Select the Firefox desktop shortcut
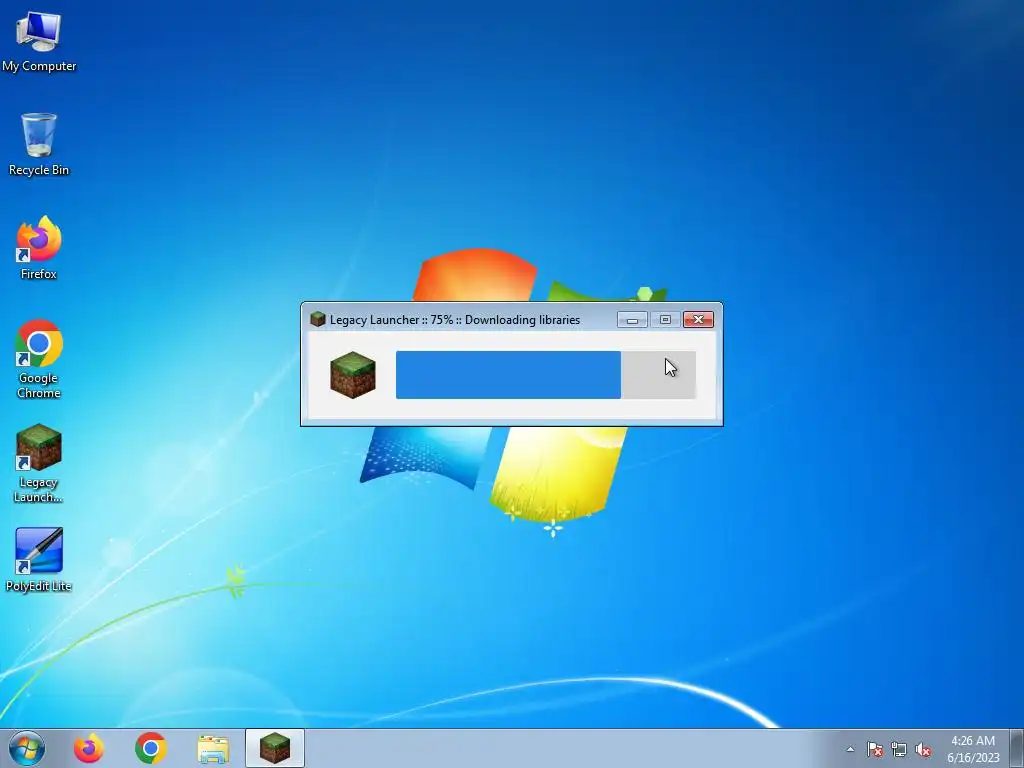 click(39, 248)
